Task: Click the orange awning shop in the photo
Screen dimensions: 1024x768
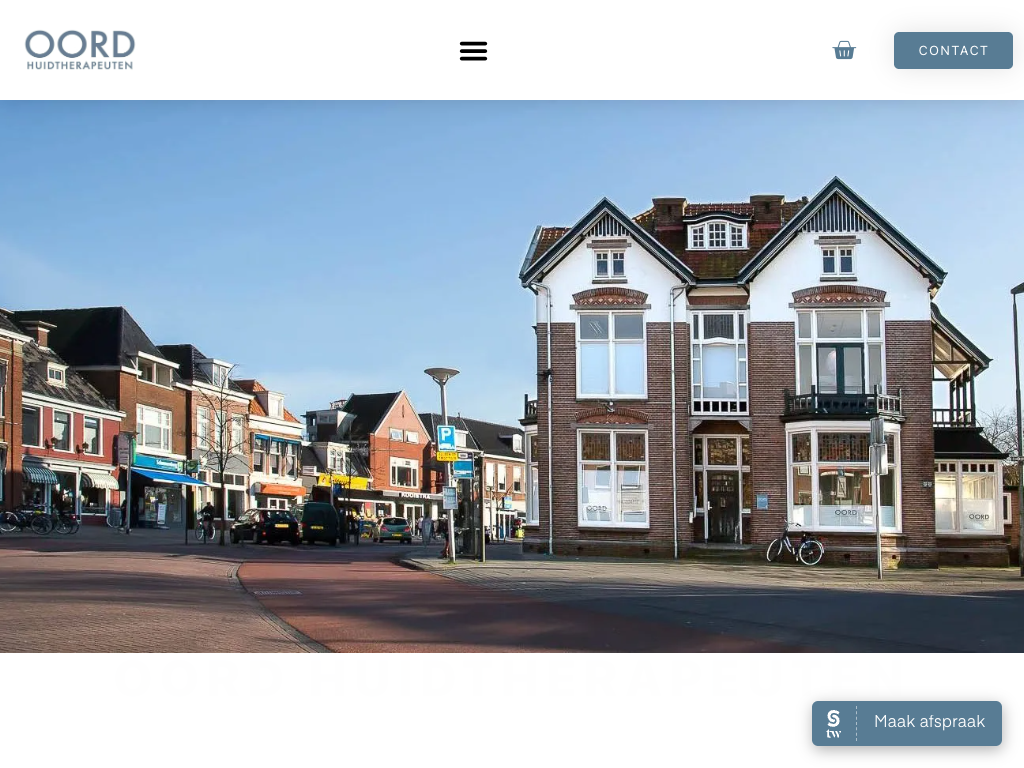Action: pyautogui.click(x=280, y=490)
